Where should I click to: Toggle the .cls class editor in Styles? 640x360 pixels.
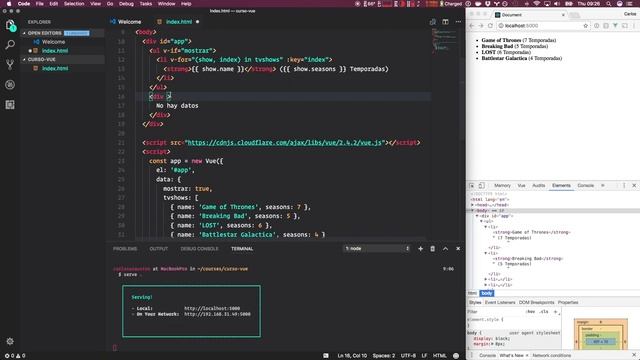(544, 312)
